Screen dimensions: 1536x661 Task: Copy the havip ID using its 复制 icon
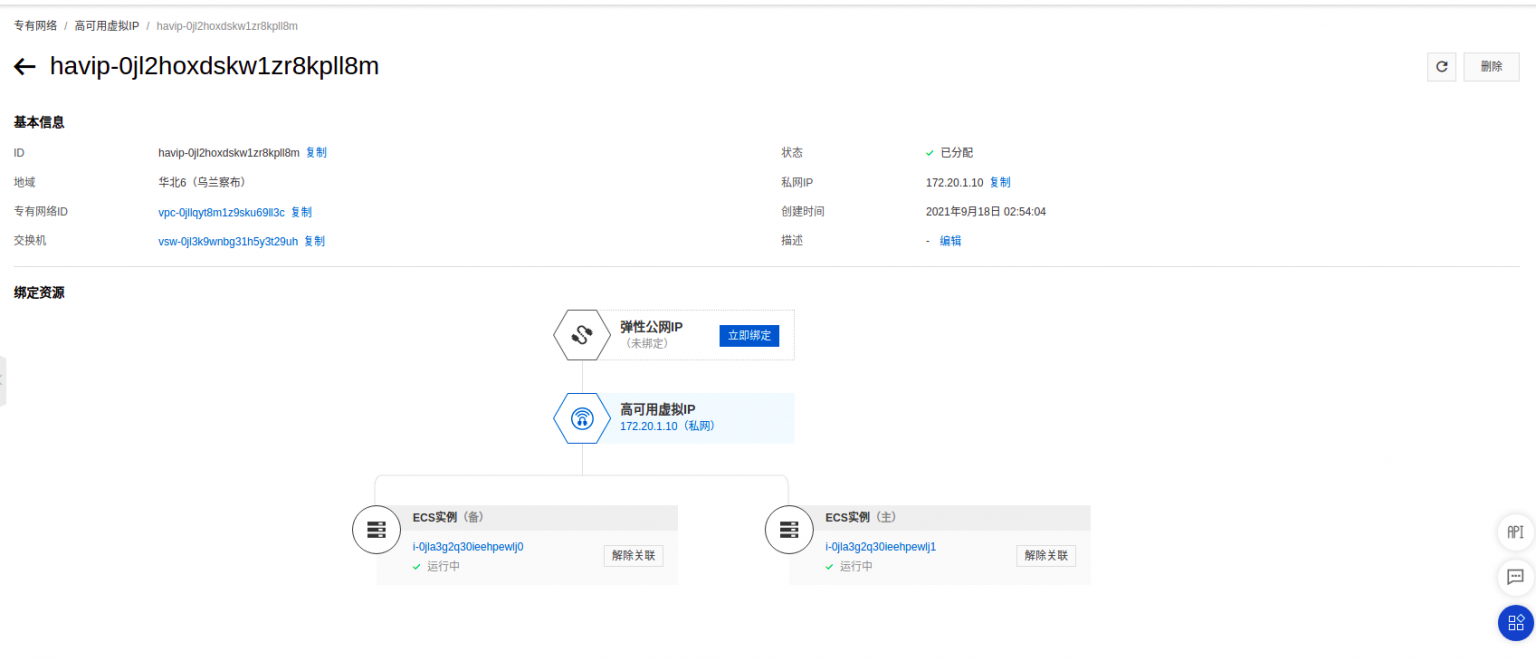click(315, 152)
